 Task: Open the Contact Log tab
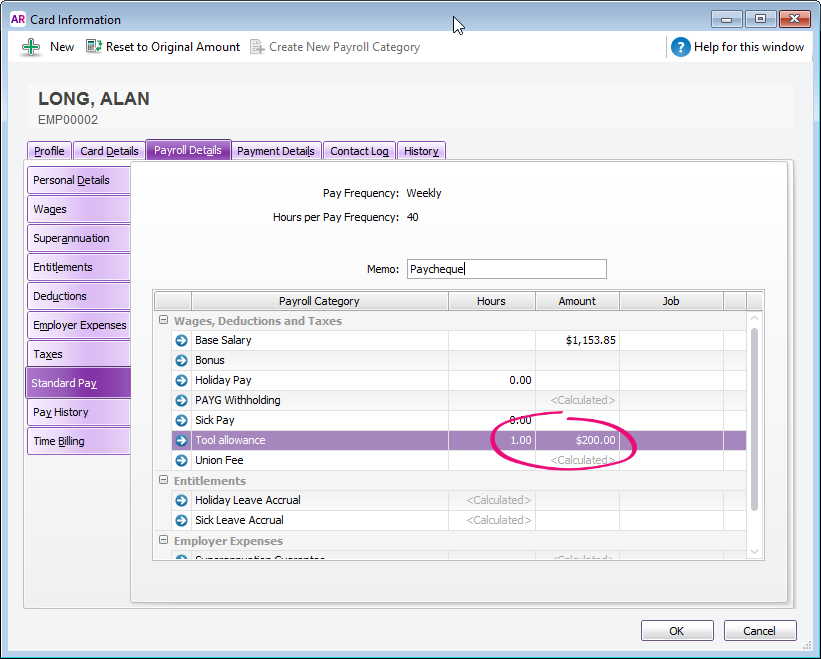359,150
